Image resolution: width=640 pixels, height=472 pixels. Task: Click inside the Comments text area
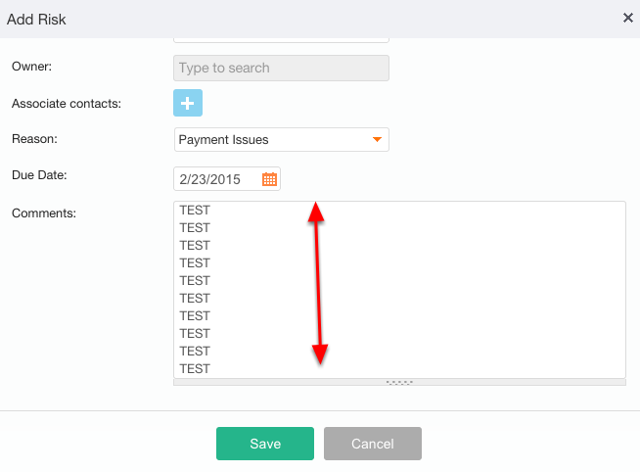(x=400, y=290)
